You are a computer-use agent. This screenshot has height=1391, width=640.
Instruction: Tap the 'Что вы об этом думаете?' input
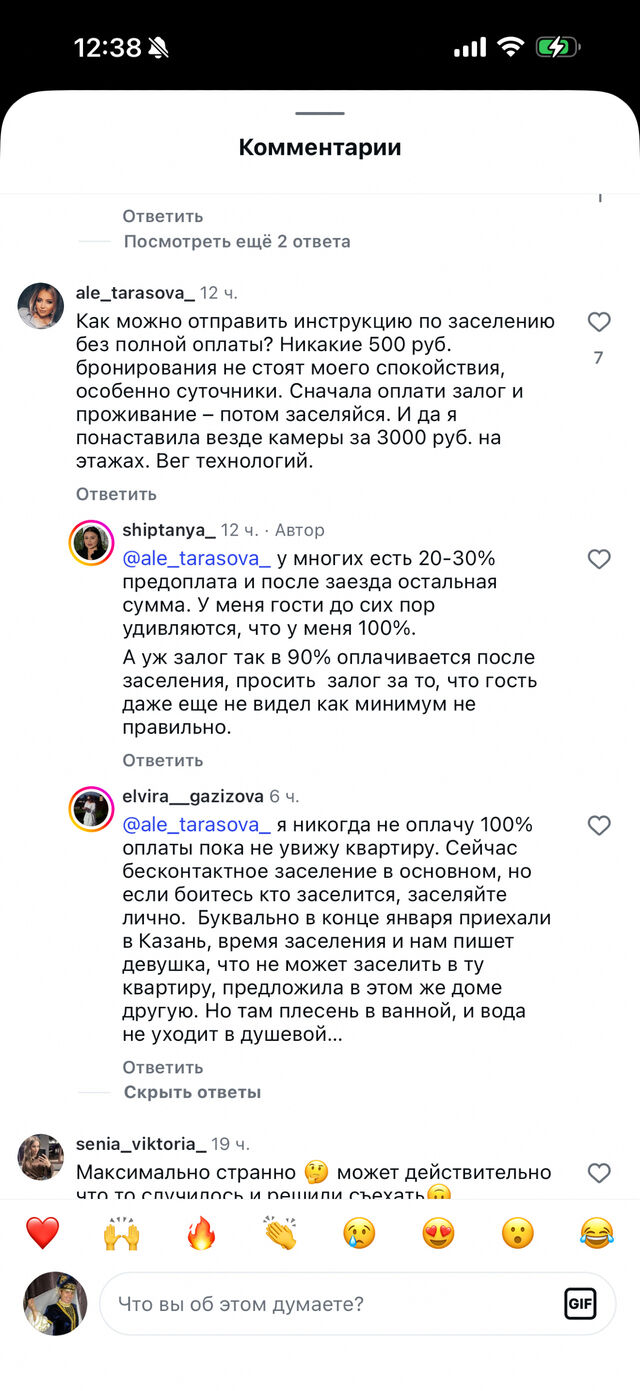coord(300,1303)
